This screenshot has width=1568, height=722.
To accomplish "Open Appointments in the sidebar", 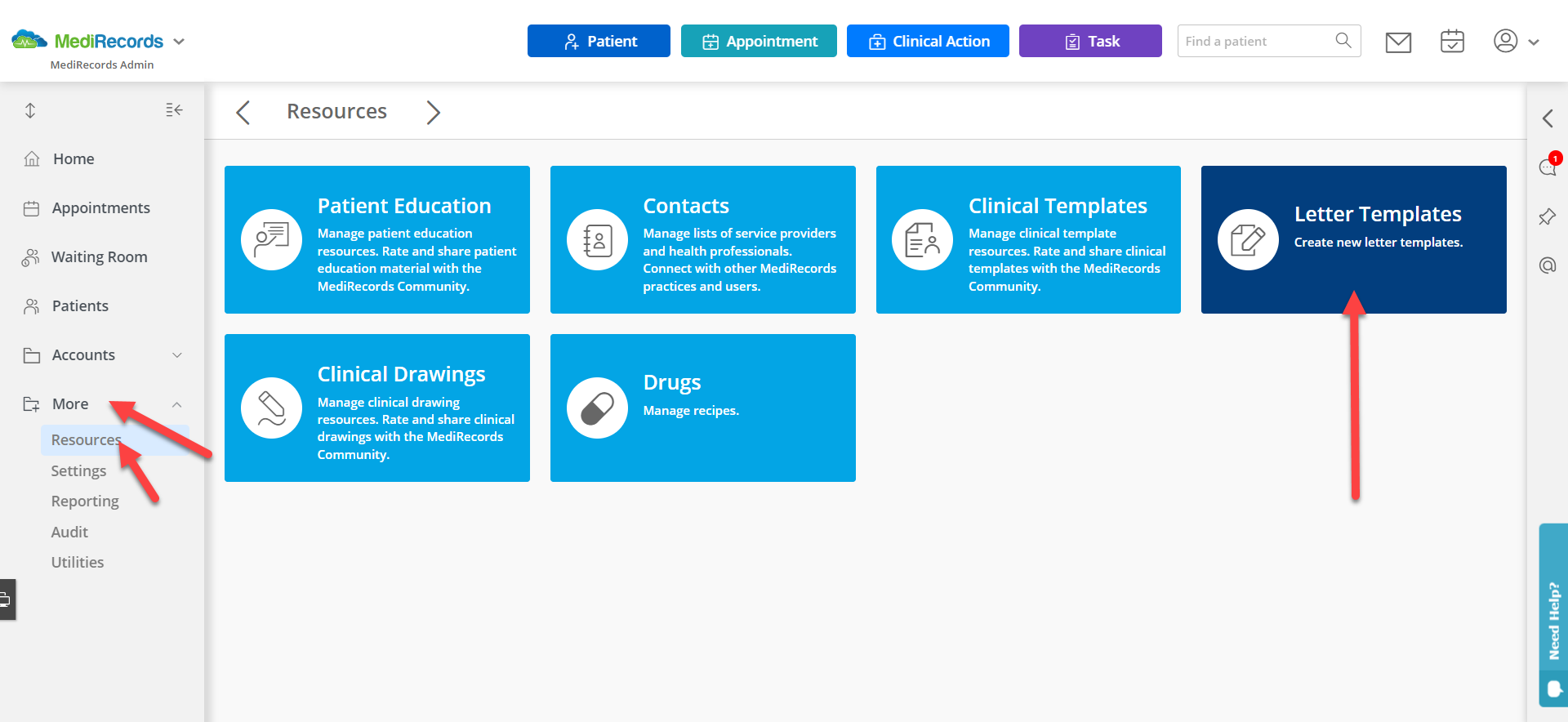I will click(x=102, y=207).
